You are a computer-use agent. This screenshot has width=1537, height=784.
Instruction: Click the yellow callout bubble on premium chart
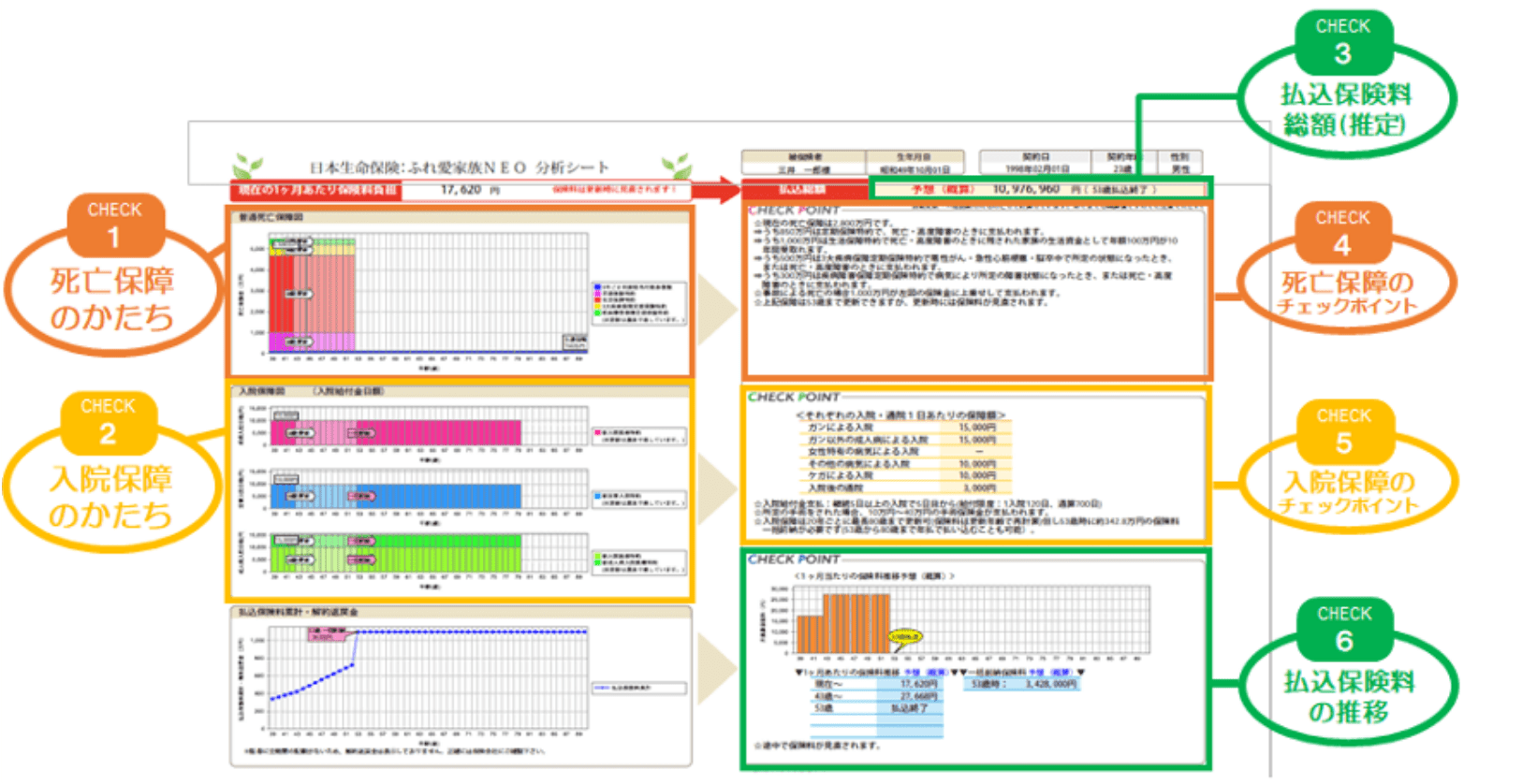(x=905, y=638)
